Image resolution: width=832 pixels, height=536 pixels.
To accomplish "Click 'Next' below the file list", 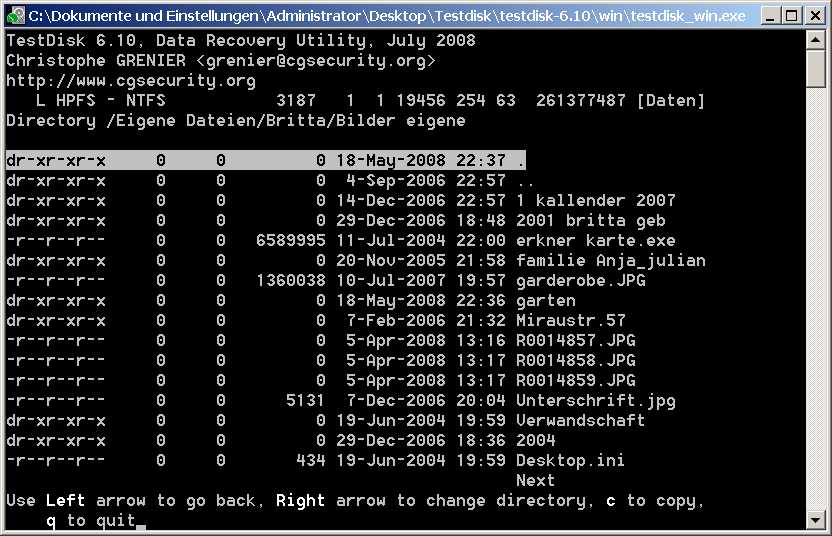I will click(x=535, y=480).
